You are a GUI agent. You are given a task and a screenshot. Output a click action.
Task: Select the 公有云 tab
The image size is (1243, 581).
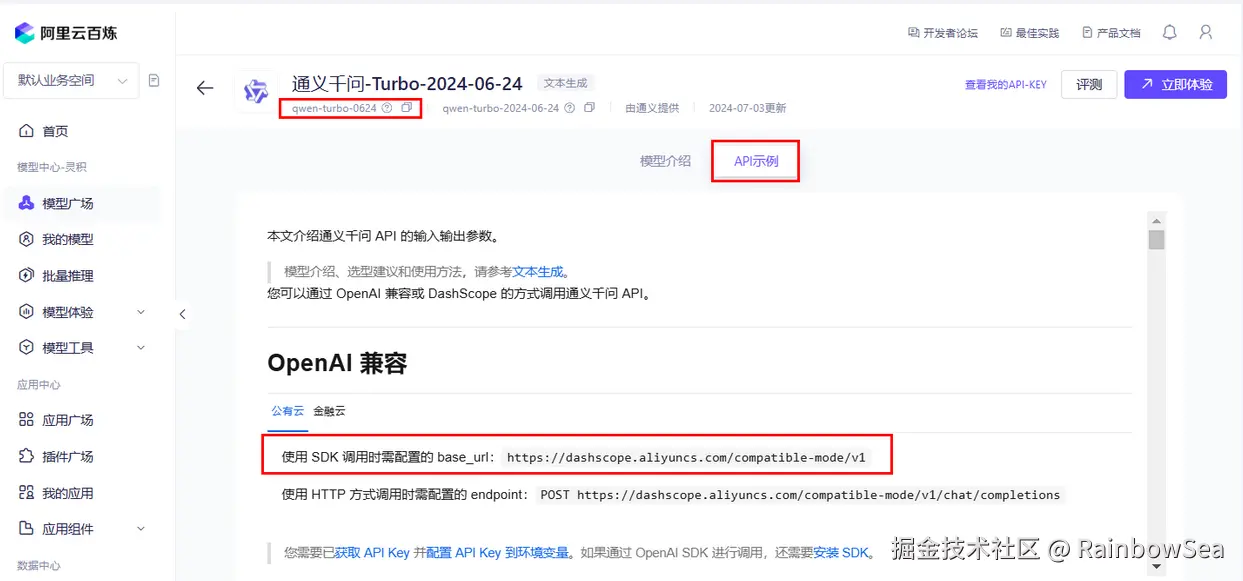287,411
